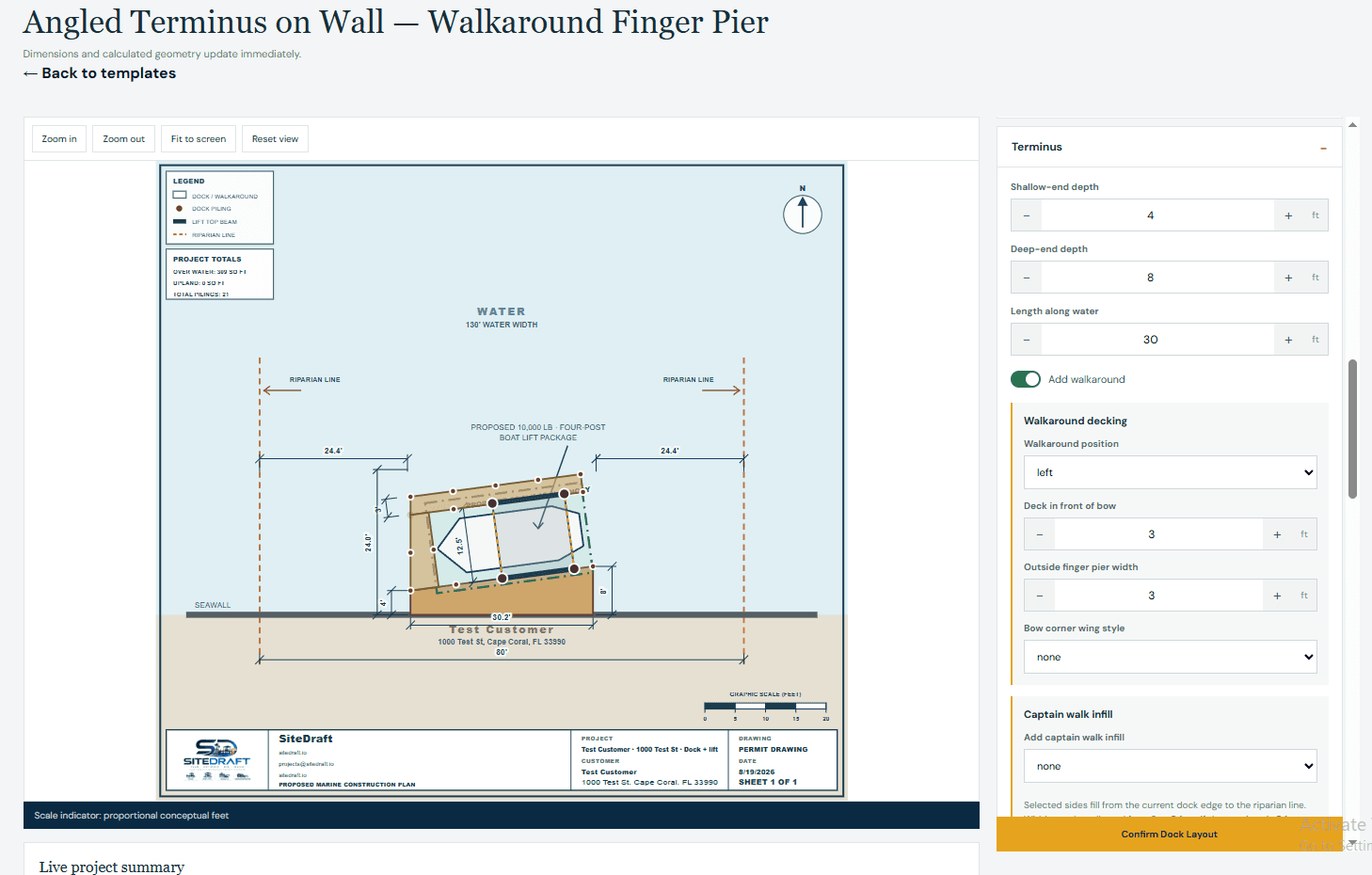1372x875 pixels.
Task: Toggle the Add walkaround switch
Action: pos(1026,379)
